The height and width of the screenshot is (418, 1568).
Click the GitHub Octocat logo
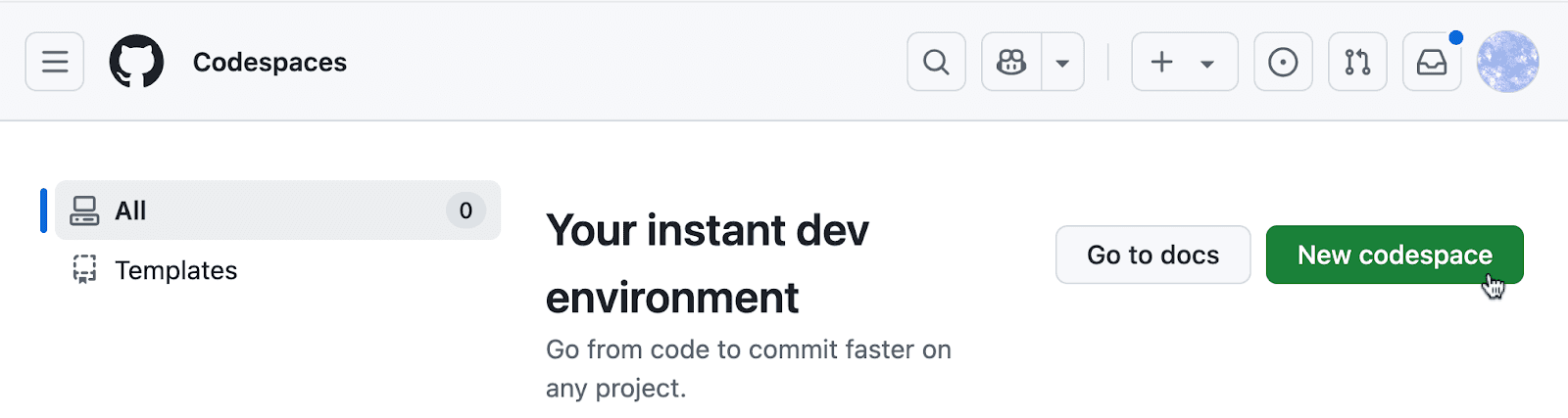(x=136, y=62)
